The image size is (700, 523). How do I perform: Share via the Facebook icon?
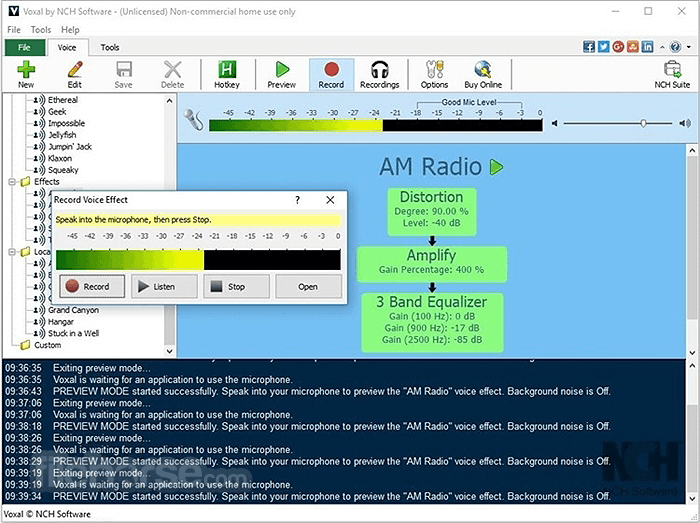589,46
